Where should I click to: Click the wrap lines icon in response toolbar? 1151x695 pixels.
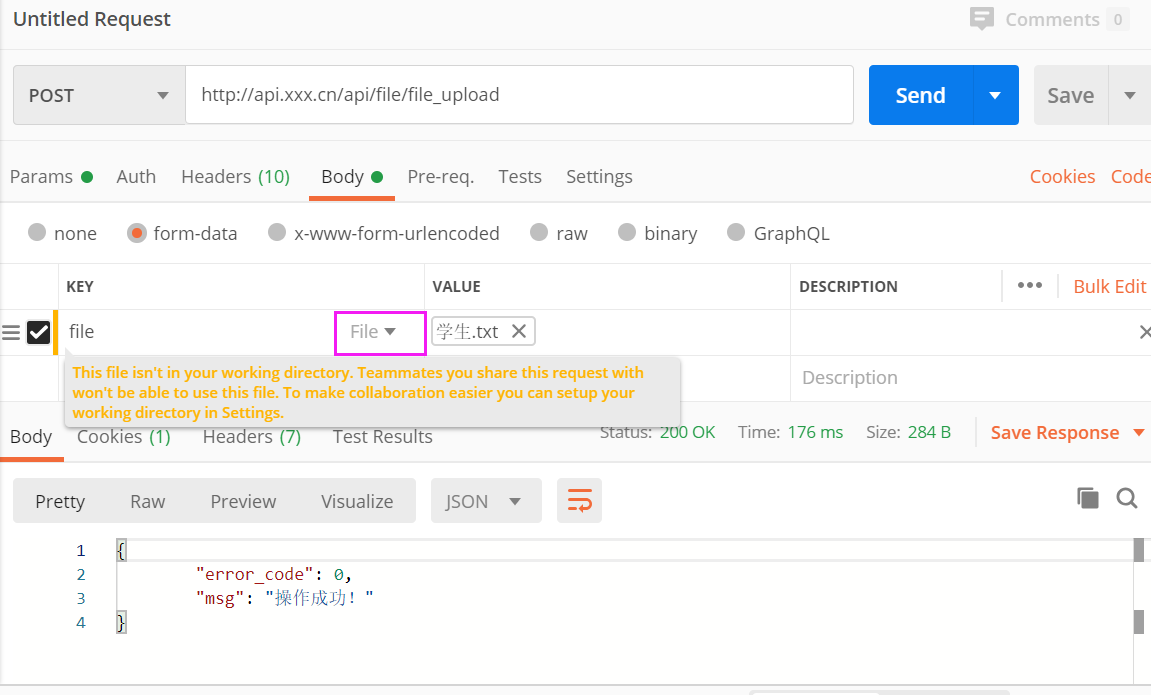click(x=579, y=501)
